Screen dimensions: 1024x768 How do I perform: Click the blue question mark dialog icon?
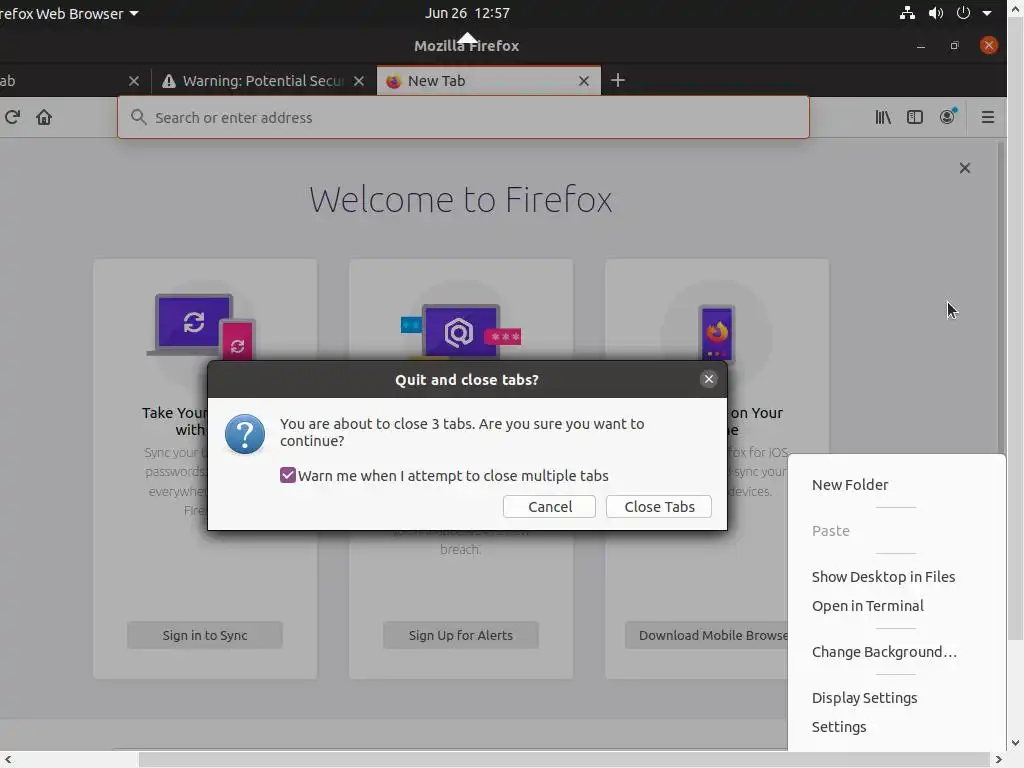(245, 434)
